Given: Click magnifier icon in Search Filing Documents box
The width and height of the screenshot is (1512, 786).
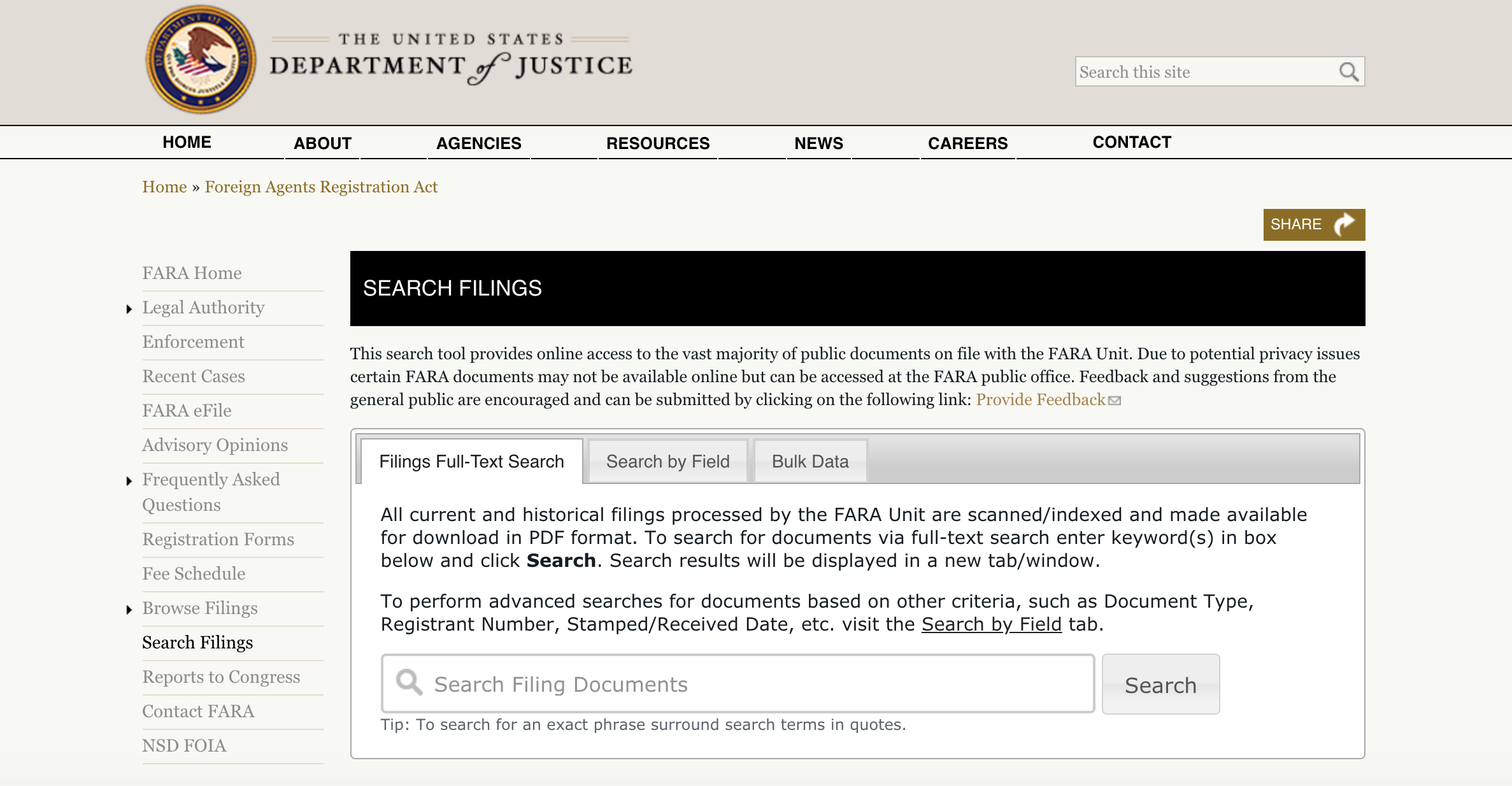Looking at the screenshot, I should pyautogui.click(x=409, y=683).
